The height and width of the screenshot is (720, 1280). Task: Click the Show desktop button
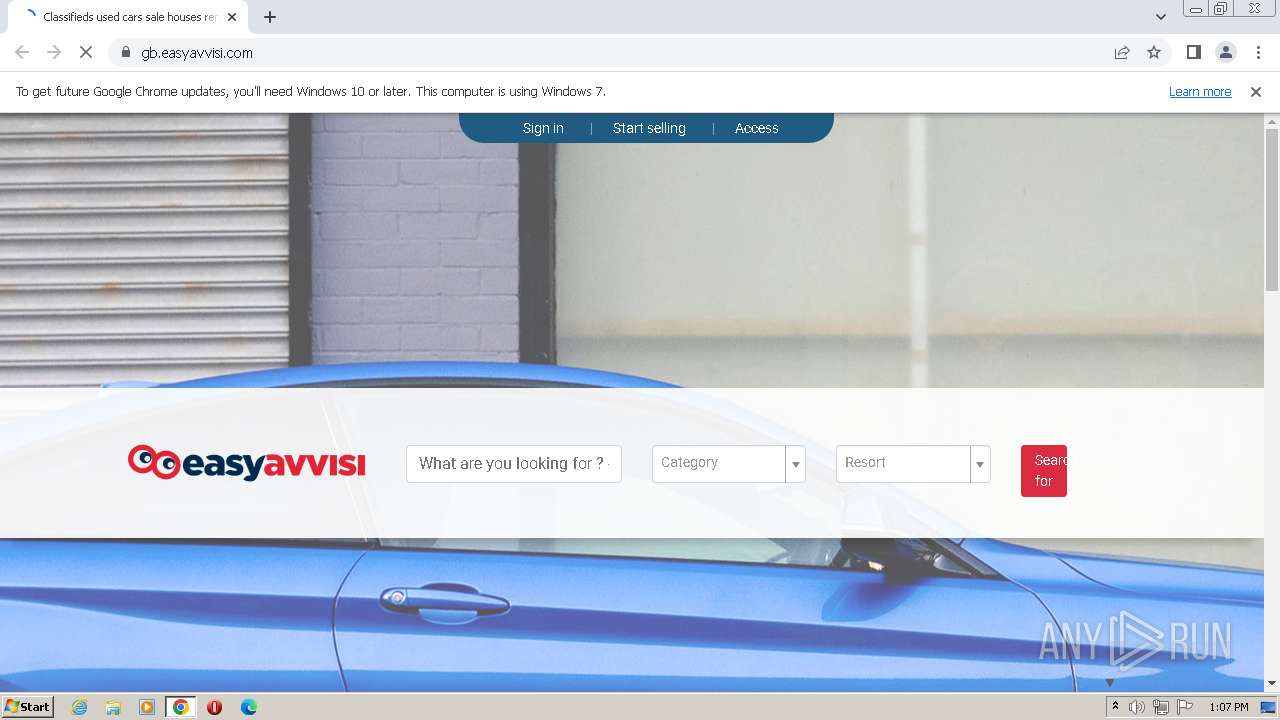tap(1268, 707)
